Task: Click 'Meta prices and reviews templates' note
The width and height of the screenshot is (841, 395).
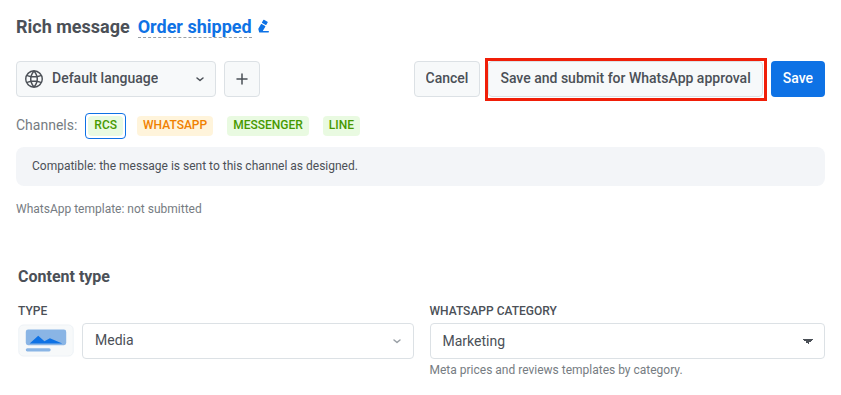Action: tap(556, 370)
